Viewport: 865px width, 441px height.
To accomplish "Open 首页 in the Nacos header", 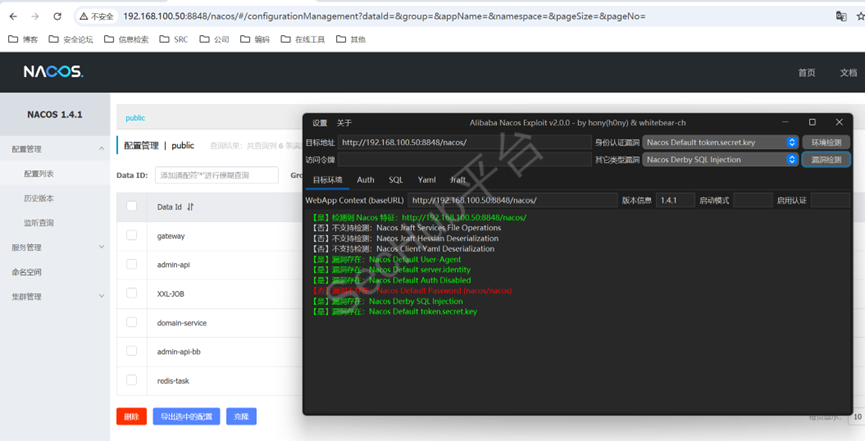I will pos(806,72).
